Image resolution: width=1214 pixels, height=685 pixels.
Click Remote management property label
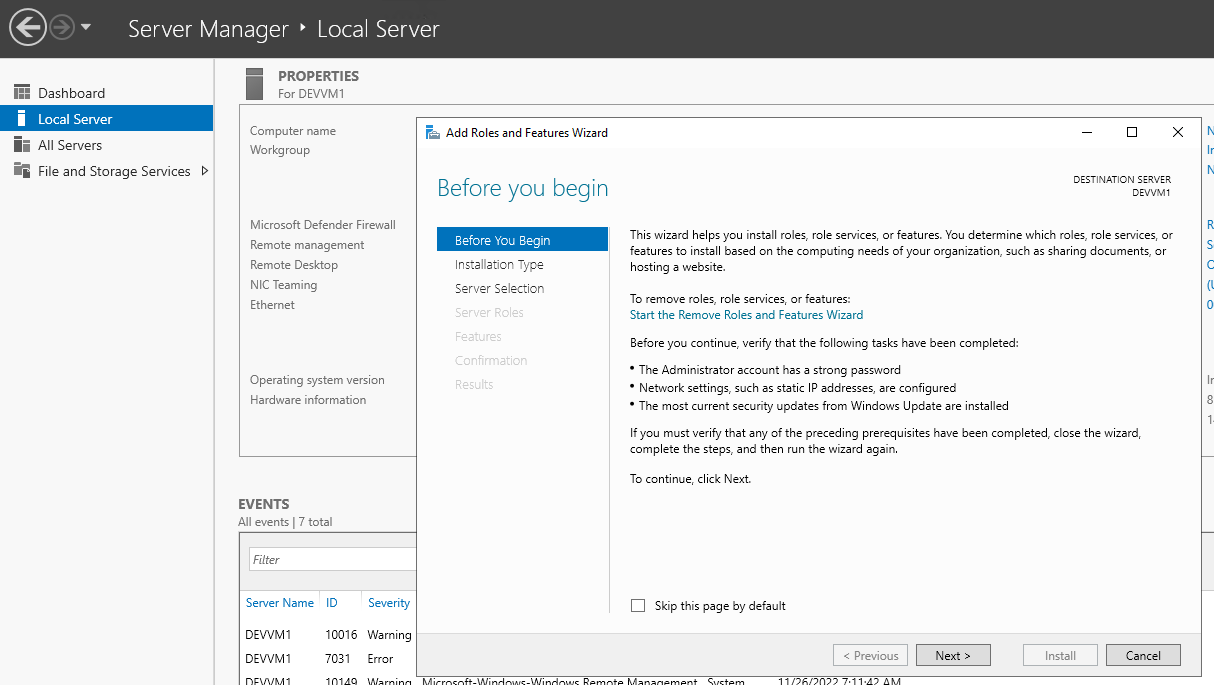(x=307, y=245)
